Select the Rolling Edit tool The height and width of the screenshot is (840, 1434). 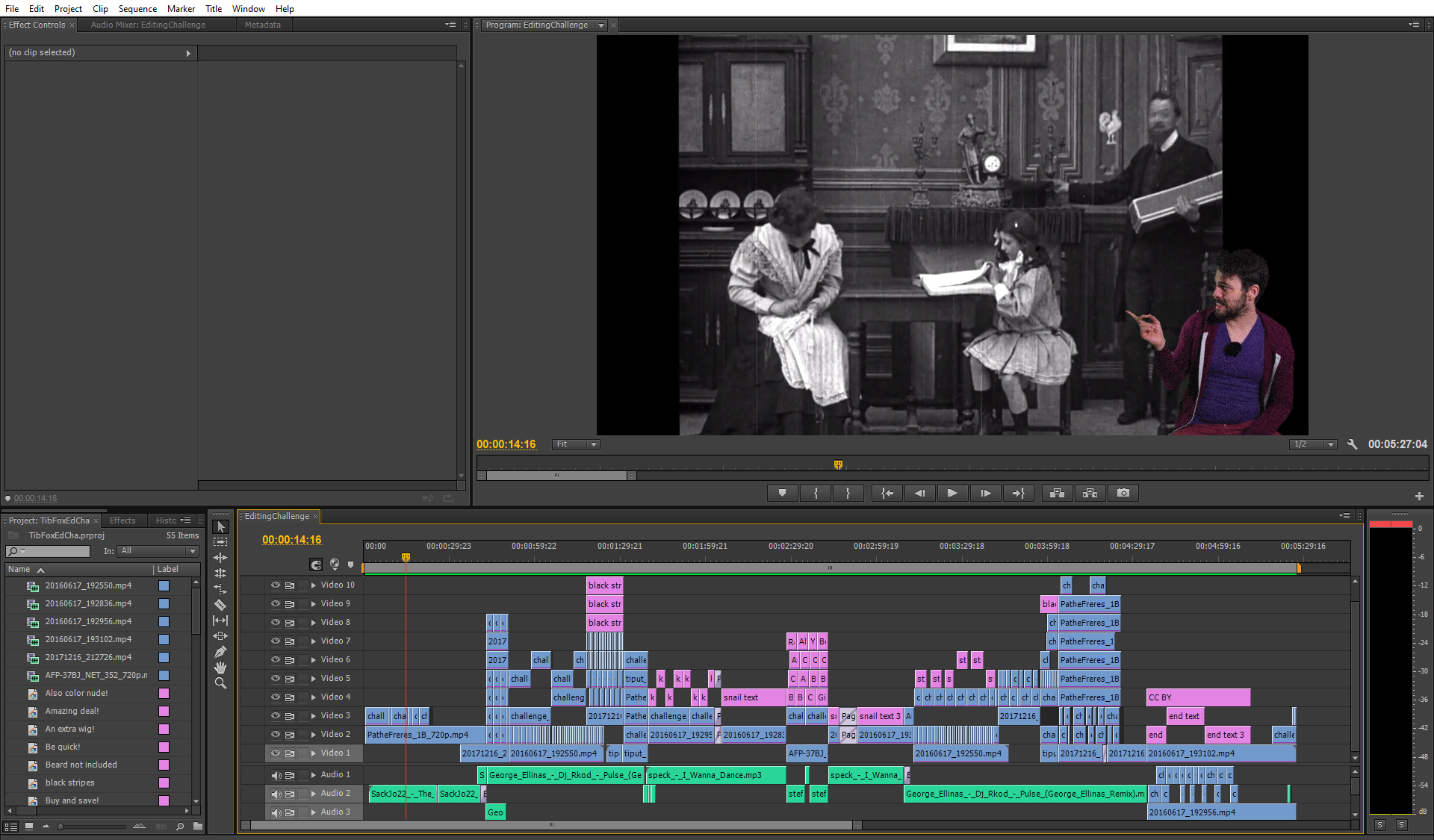[220, 573]
